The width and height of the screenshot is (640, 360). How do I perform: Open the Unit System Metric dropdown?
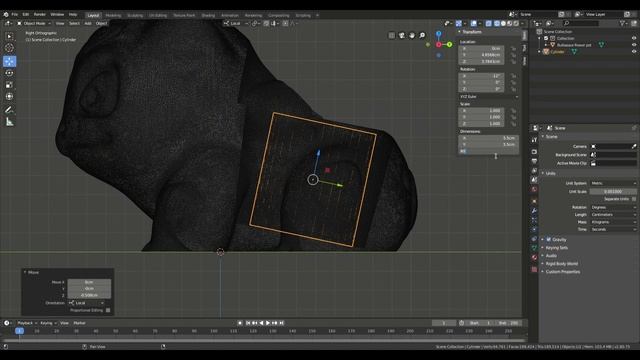pos(613,183)
